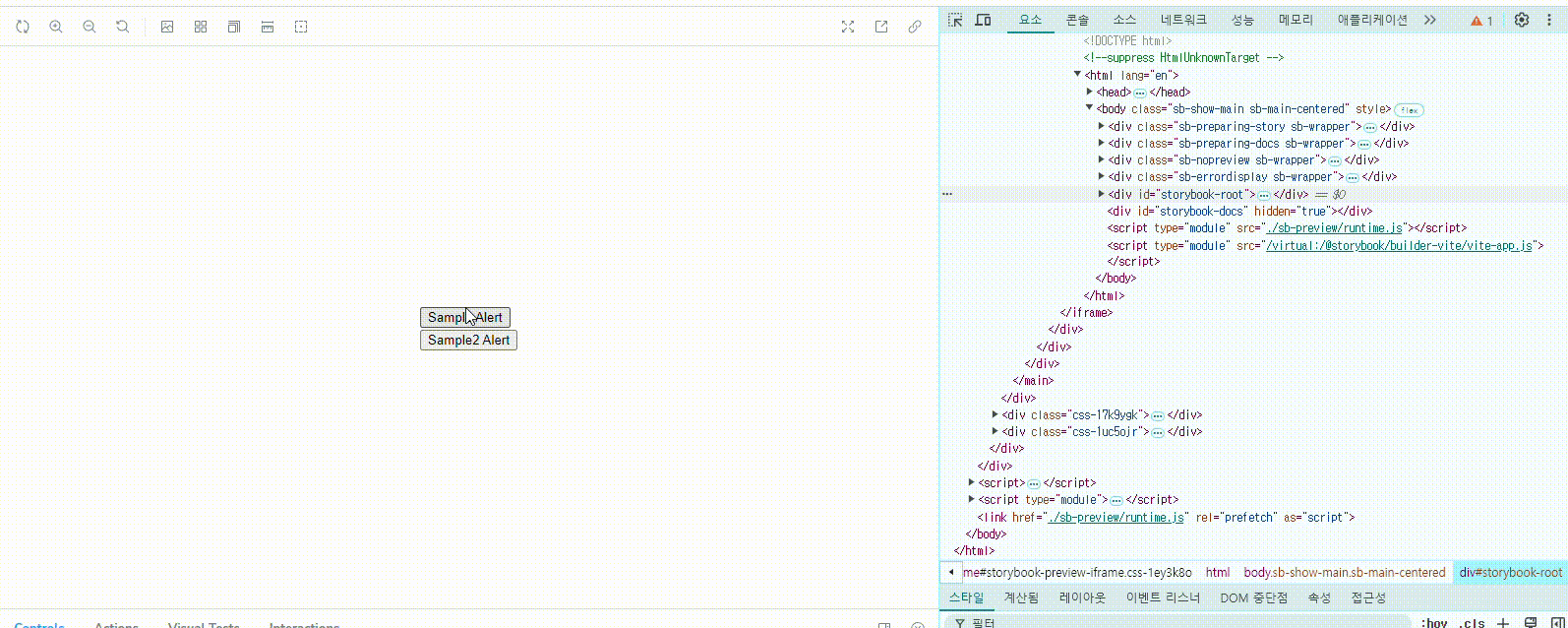
Task: Open the viewport size selector
Action: coord(234,27)
